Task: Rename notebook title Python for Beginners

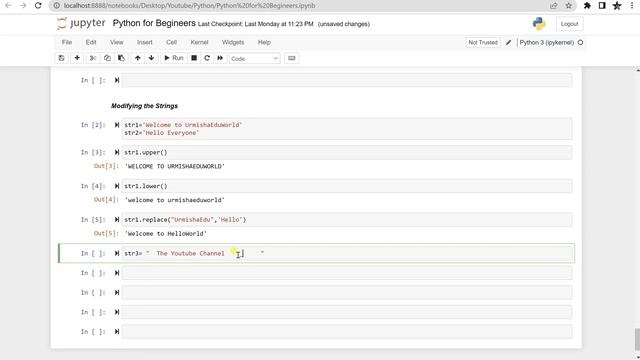Action: click(154, 23)
